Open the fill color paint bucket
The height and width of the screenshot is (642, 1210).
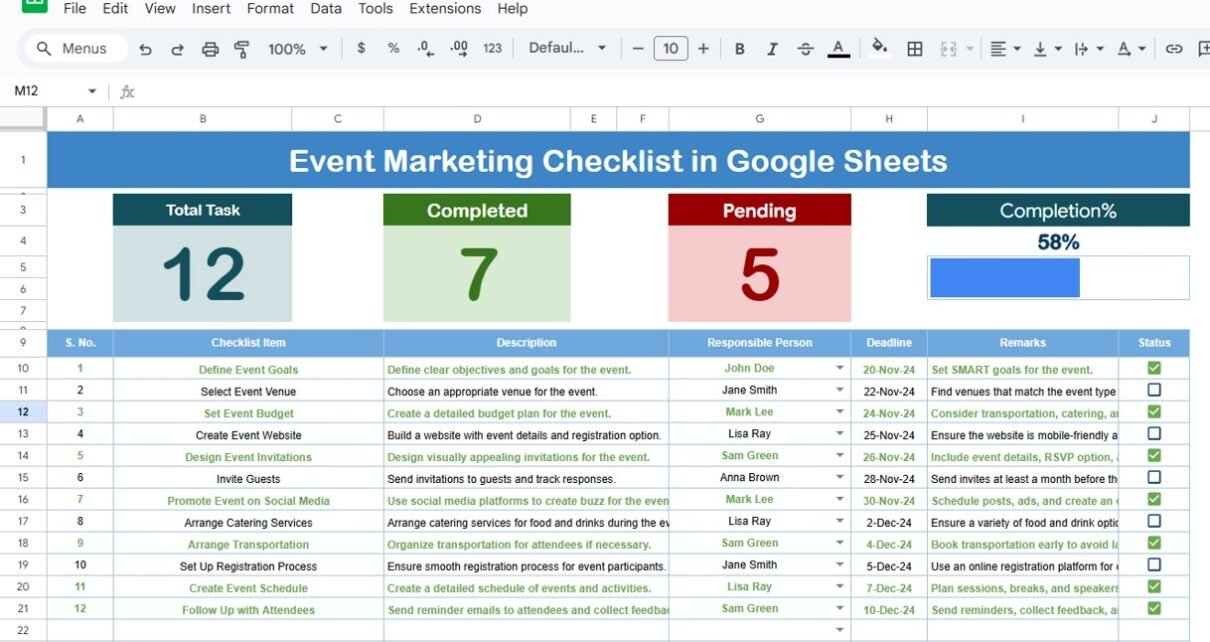click(x=880, y=47)
